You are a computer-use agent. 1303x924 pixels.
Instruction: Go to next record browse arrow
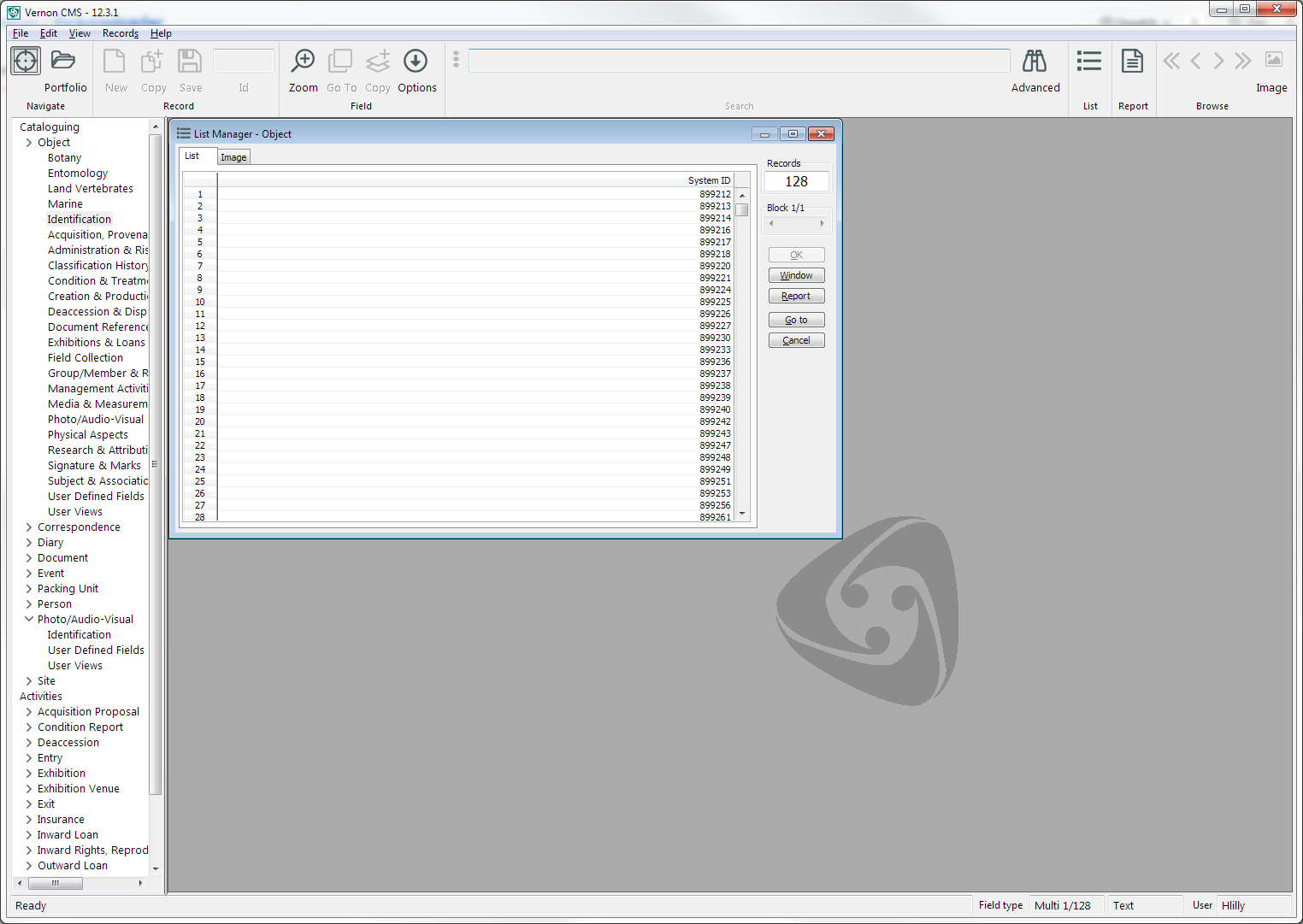pos(1219,61)
